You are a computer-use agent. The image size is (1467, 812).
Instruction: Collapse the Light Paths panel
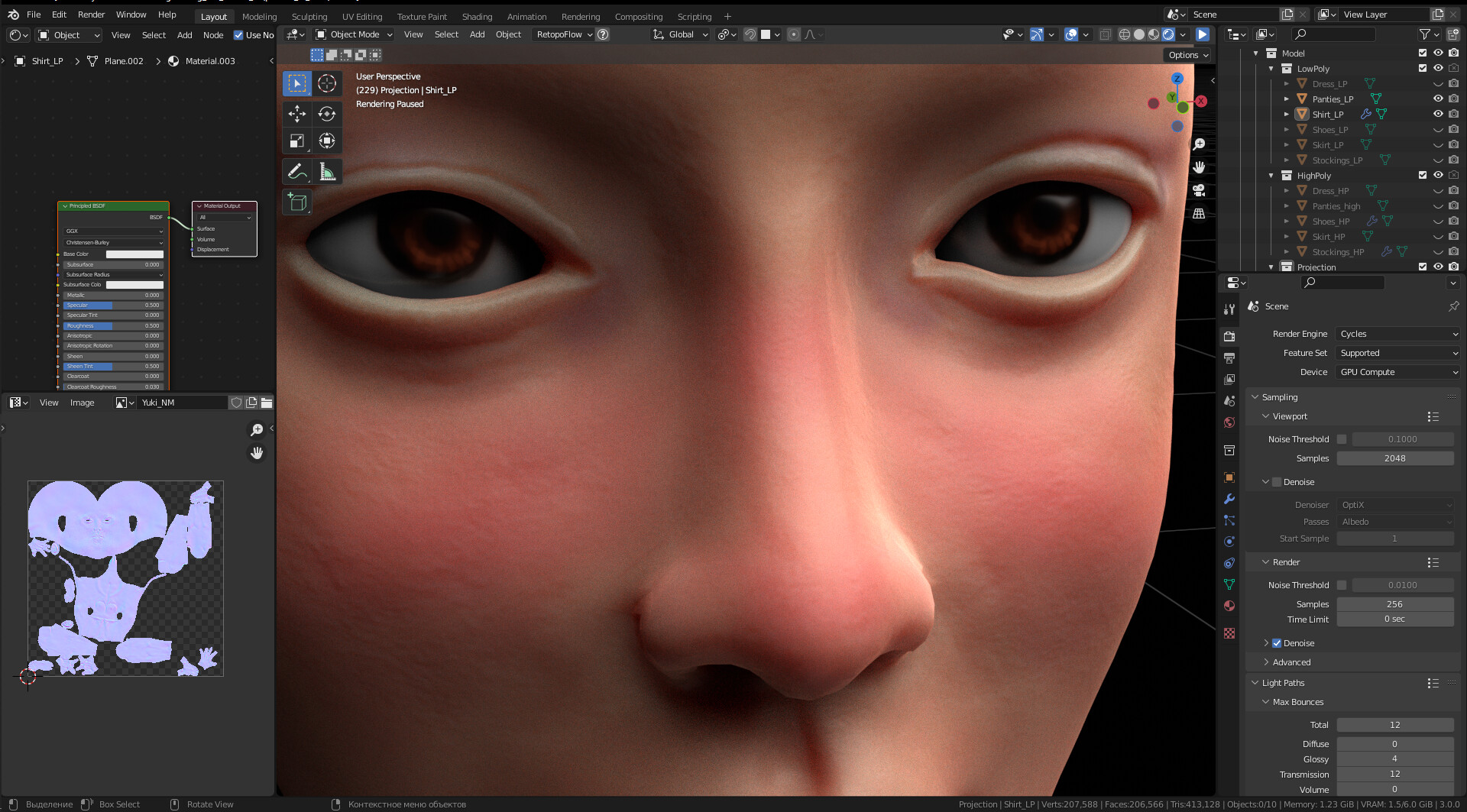pyautogui.click(x=1257, y=682)
